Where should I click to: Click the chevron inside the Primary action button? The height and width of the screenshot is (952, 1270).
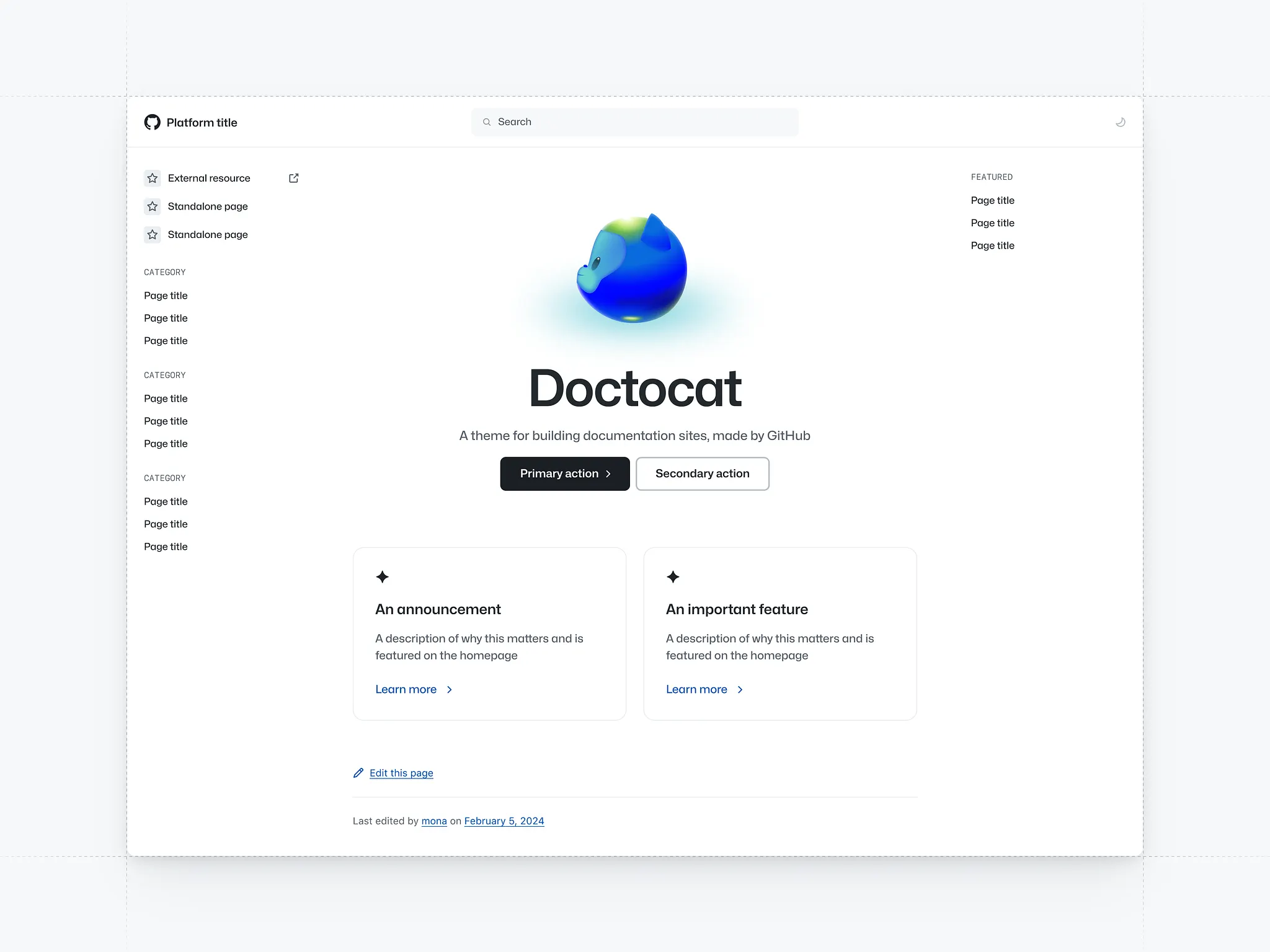[x=608, y=474]
